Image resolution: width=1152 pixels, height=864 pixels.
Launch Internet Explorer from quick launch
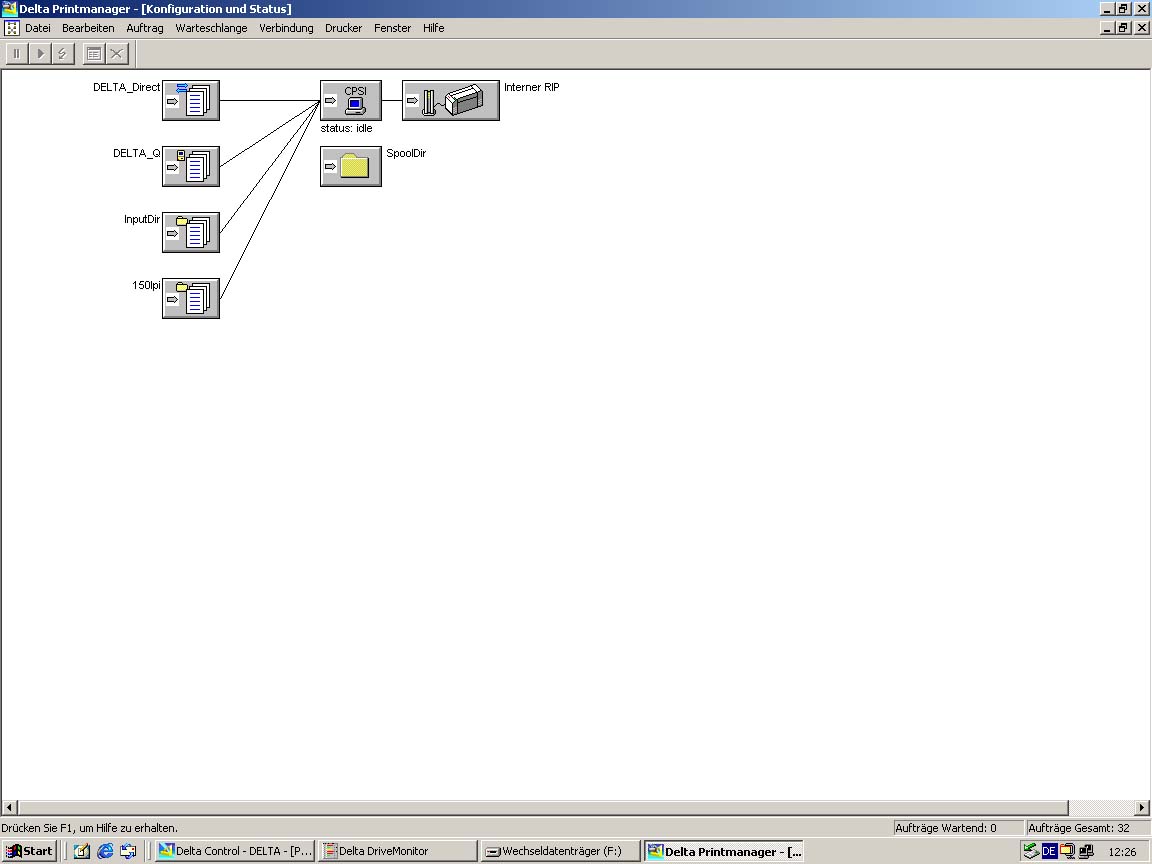(105, 852)
